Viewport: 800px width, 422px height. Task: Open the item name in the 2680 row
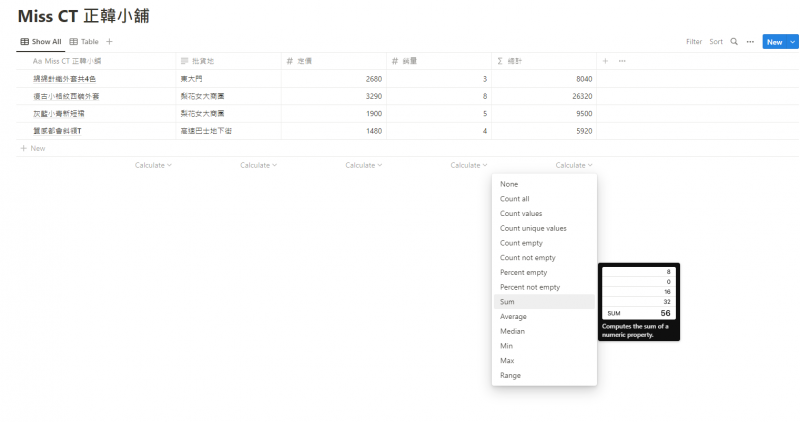tap(64, 79)
